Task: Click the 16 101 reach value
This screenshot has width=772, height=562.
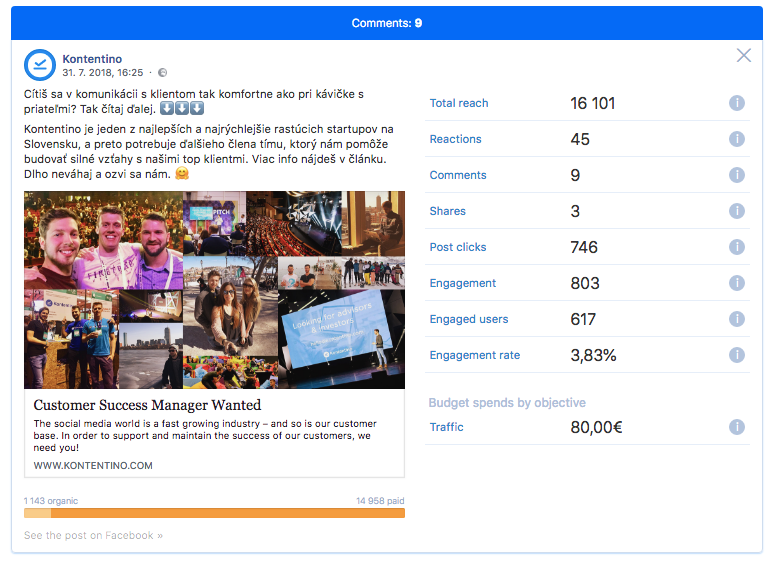Action: [x=593, y=103]
